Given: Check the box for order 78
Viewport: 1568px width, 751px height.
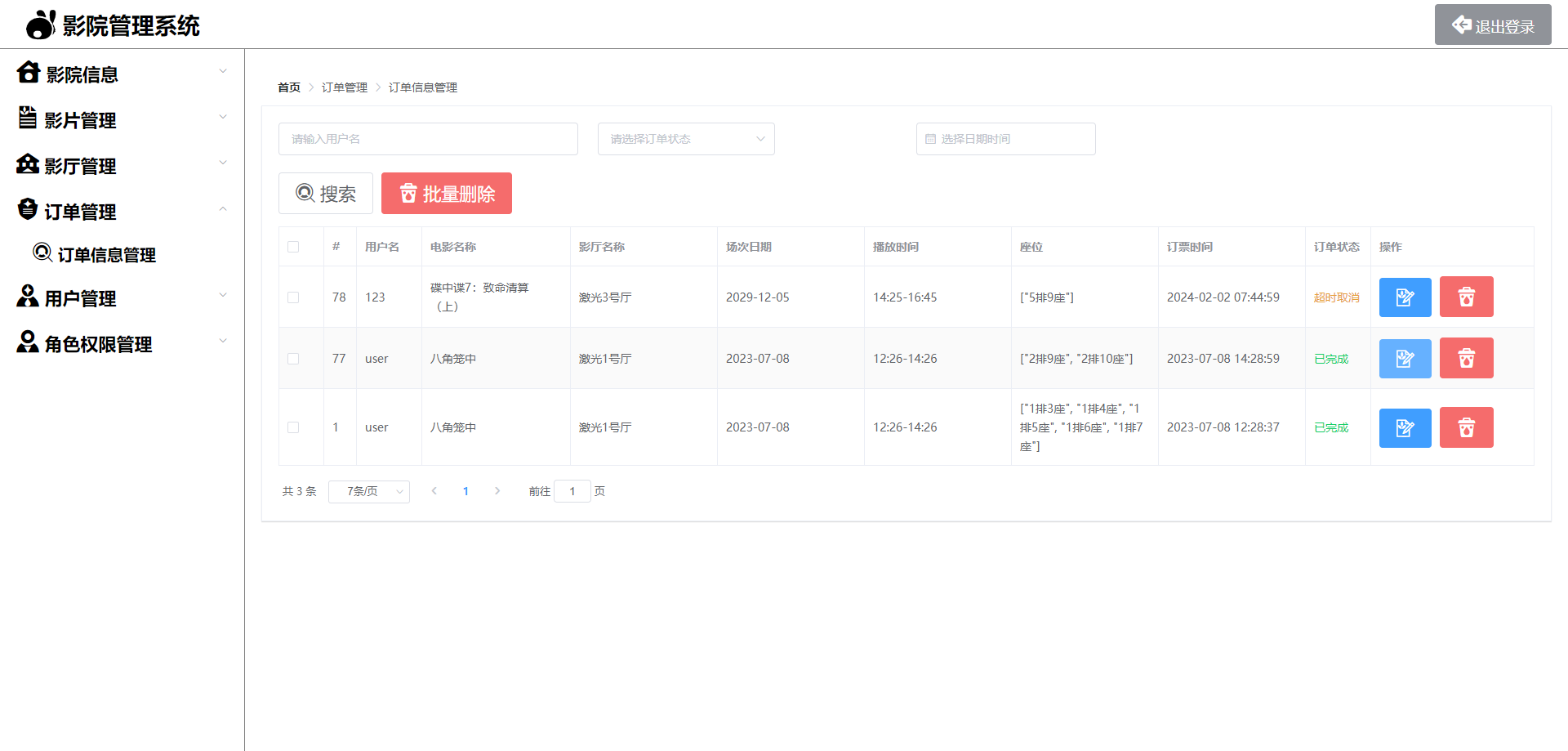Looking at the screenshot, I should click(293, 297).
